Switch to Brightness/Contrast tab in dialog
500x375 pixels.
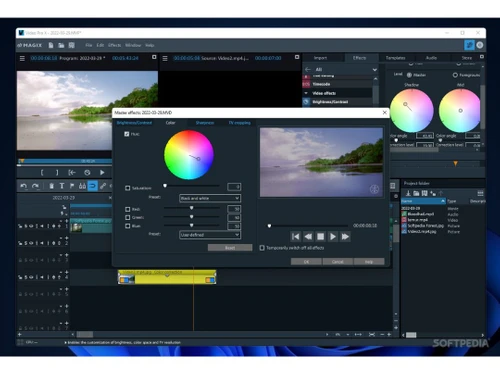click(134, 123)
